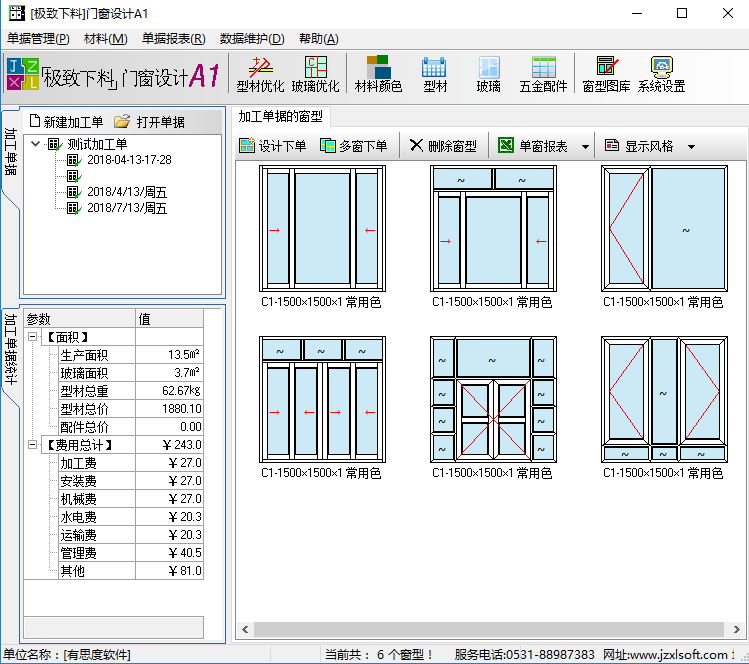749x664 pixels.
Task: Open 五金配件 hardware accessories
Action: tap(544, 74)
